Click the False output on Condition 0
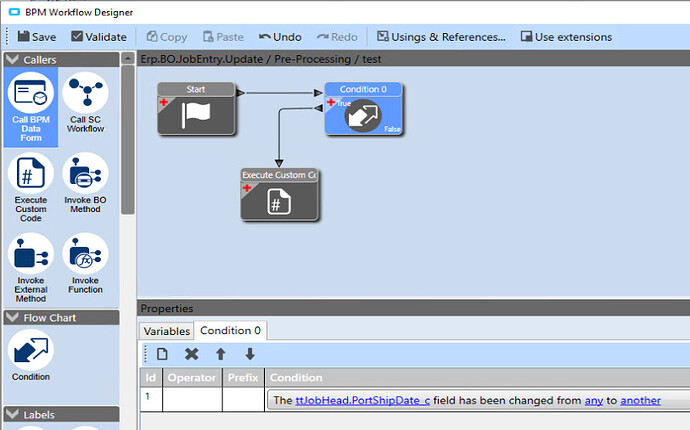This screenshot has height=430, width=690. coord(392,129)
